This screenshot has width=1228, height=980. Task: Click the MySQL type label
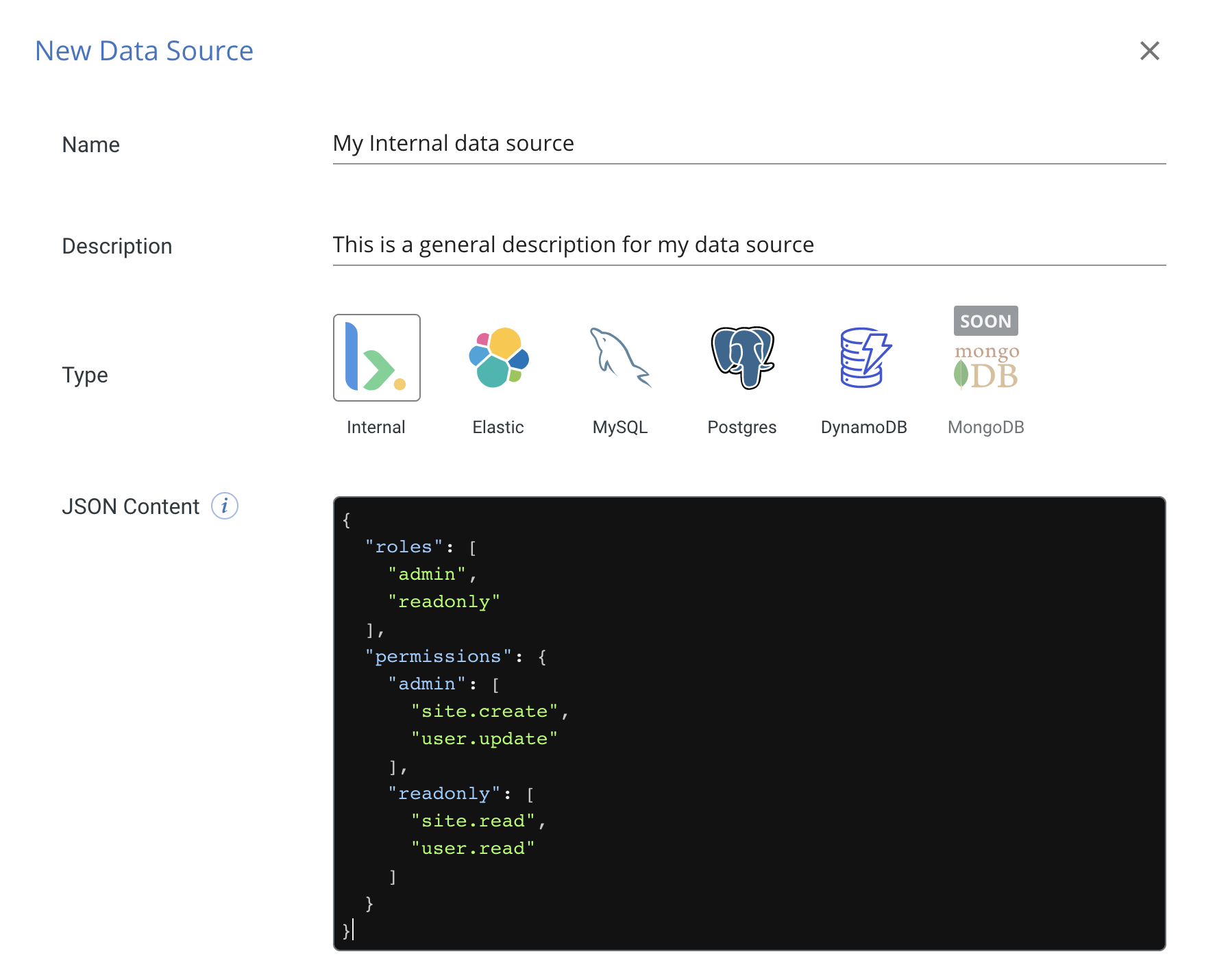click(x=620, y=428)
